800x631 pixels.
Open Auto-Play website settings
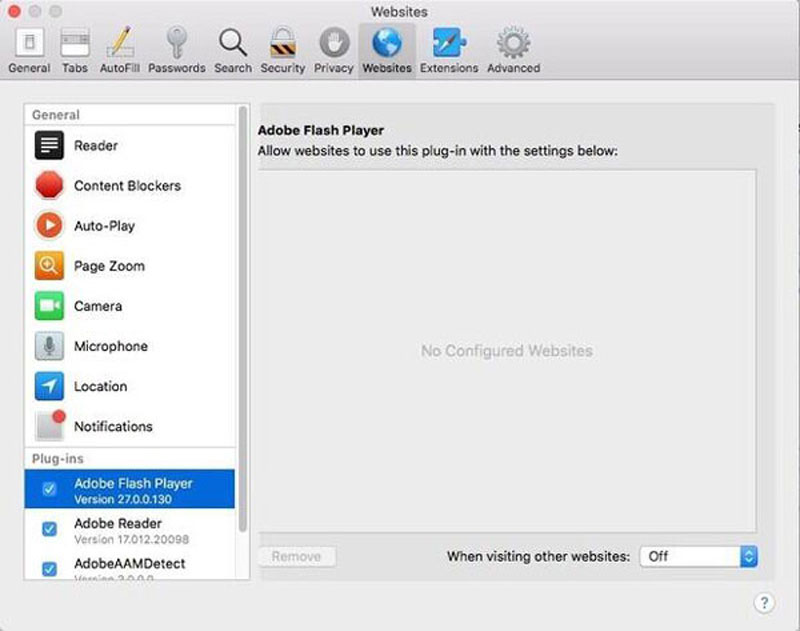(104, 226)
